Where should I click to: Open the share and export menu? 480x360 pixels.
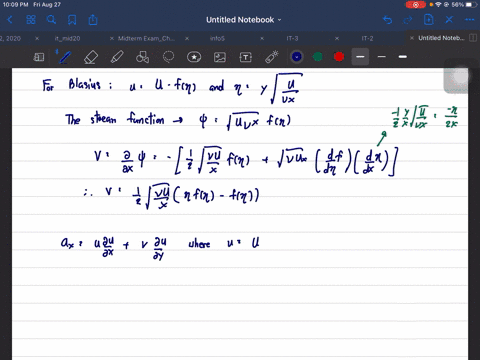(x=93, y=20)
